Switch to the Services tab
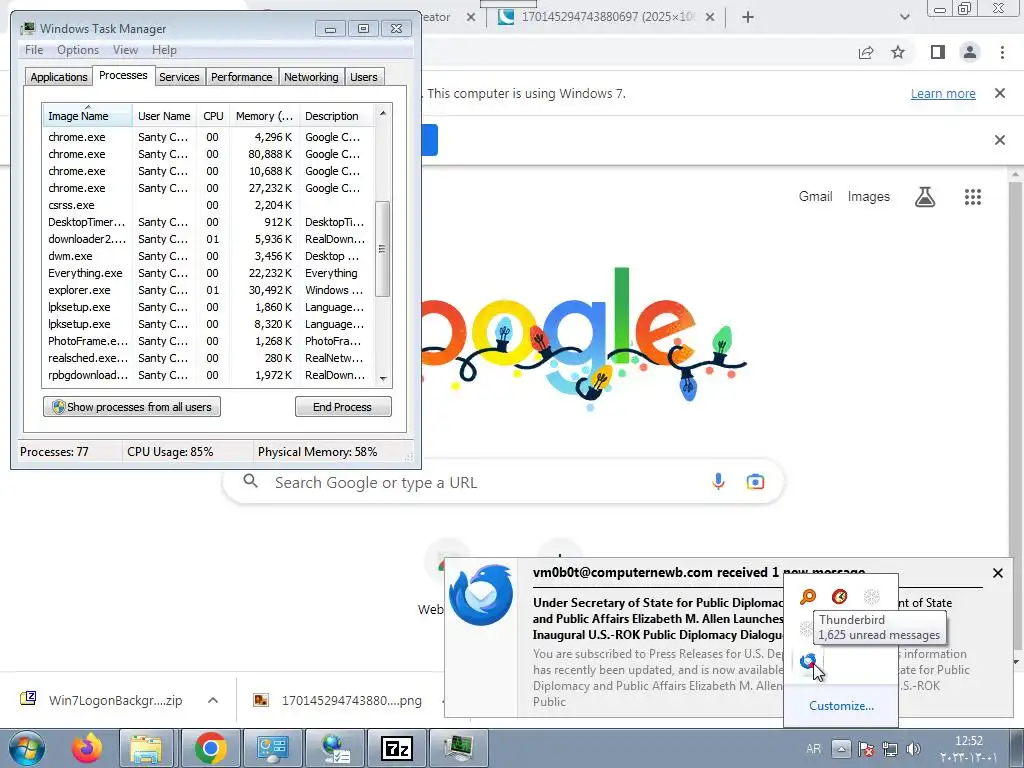 pyautogui.click(x=179, y=77)
